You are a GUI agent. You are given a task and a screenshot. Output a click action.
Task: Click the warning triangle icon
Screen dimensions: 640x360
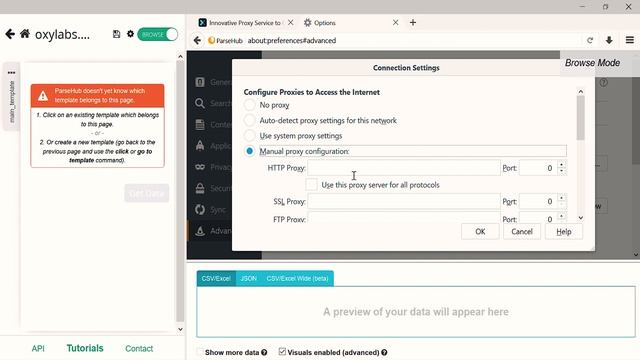[x=43, y=96]
